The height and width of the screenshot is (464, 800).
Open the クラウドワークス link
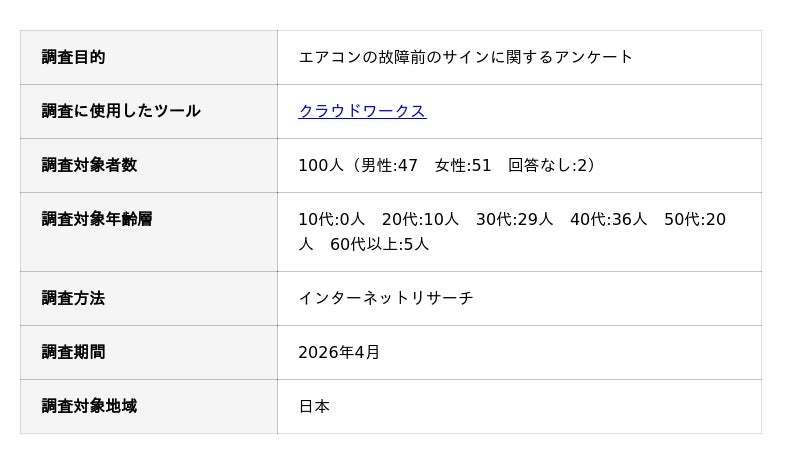click(362, 111)
